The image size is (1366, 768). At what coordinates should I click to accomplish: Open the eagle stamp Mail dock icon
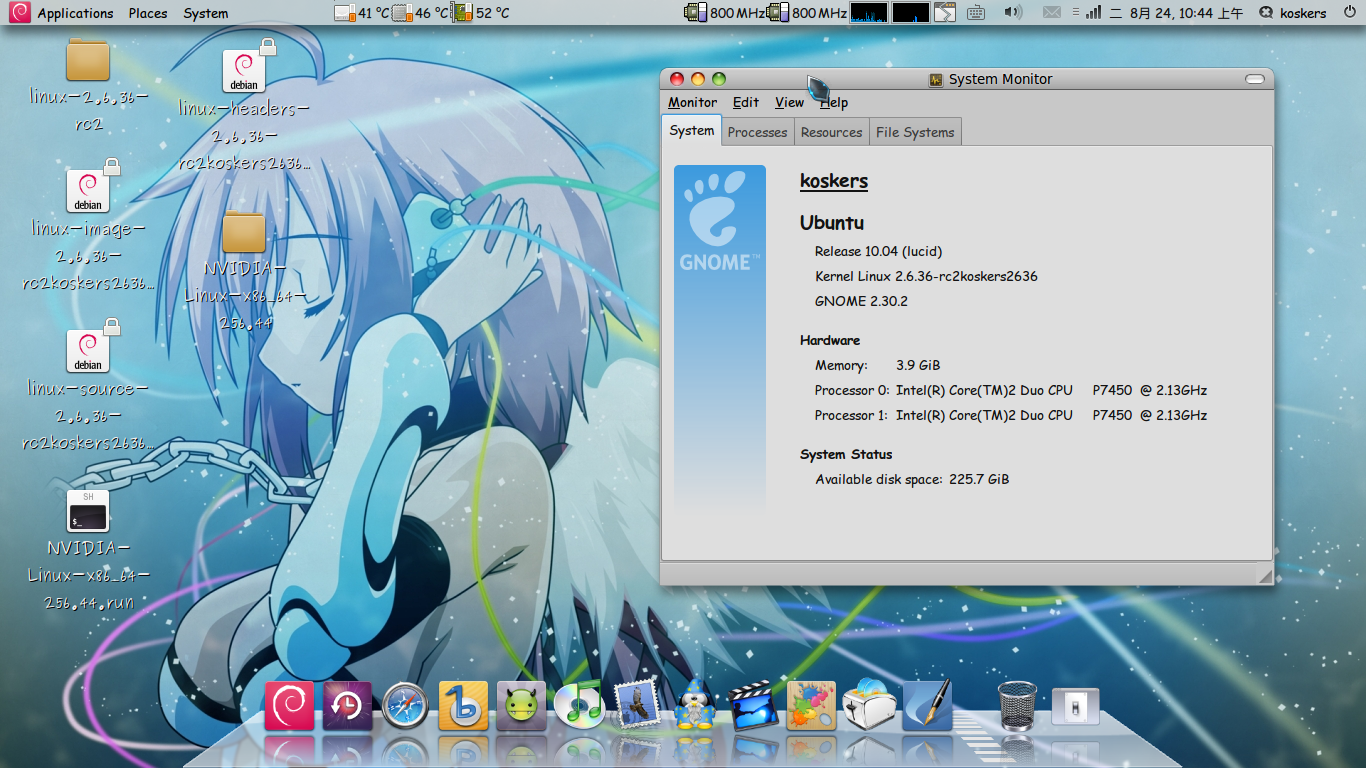pos(637,706)
